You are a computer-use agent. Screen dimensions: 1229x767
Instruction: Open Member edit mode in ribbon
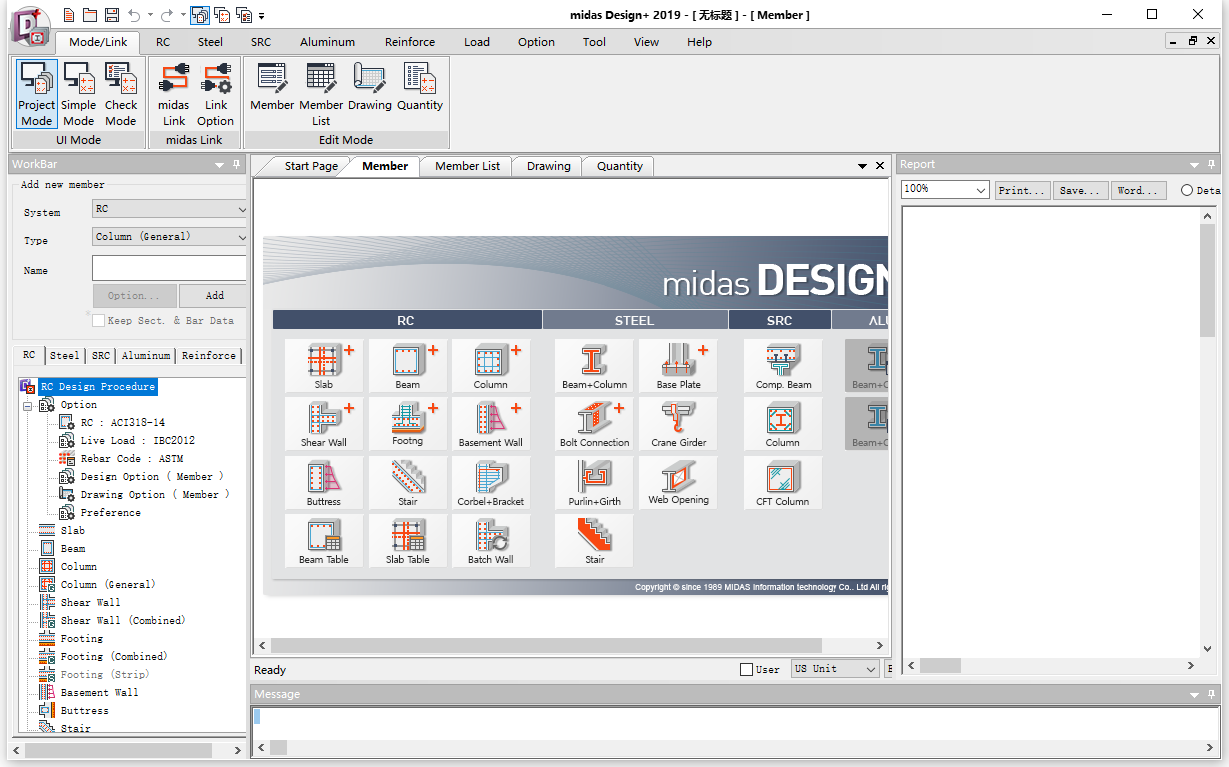click(x=272, y=87)
